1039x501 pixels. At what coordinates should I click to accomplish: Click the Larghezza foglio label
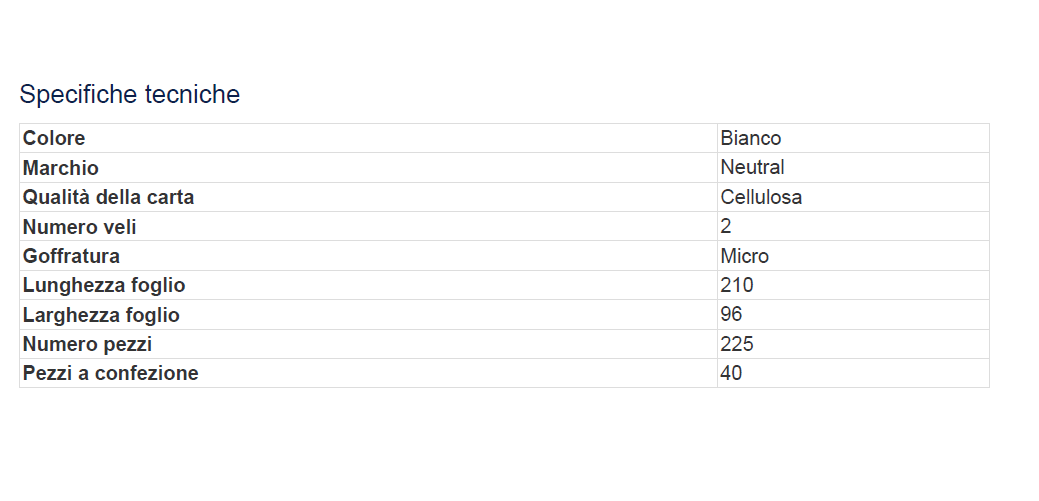[101, 315]
